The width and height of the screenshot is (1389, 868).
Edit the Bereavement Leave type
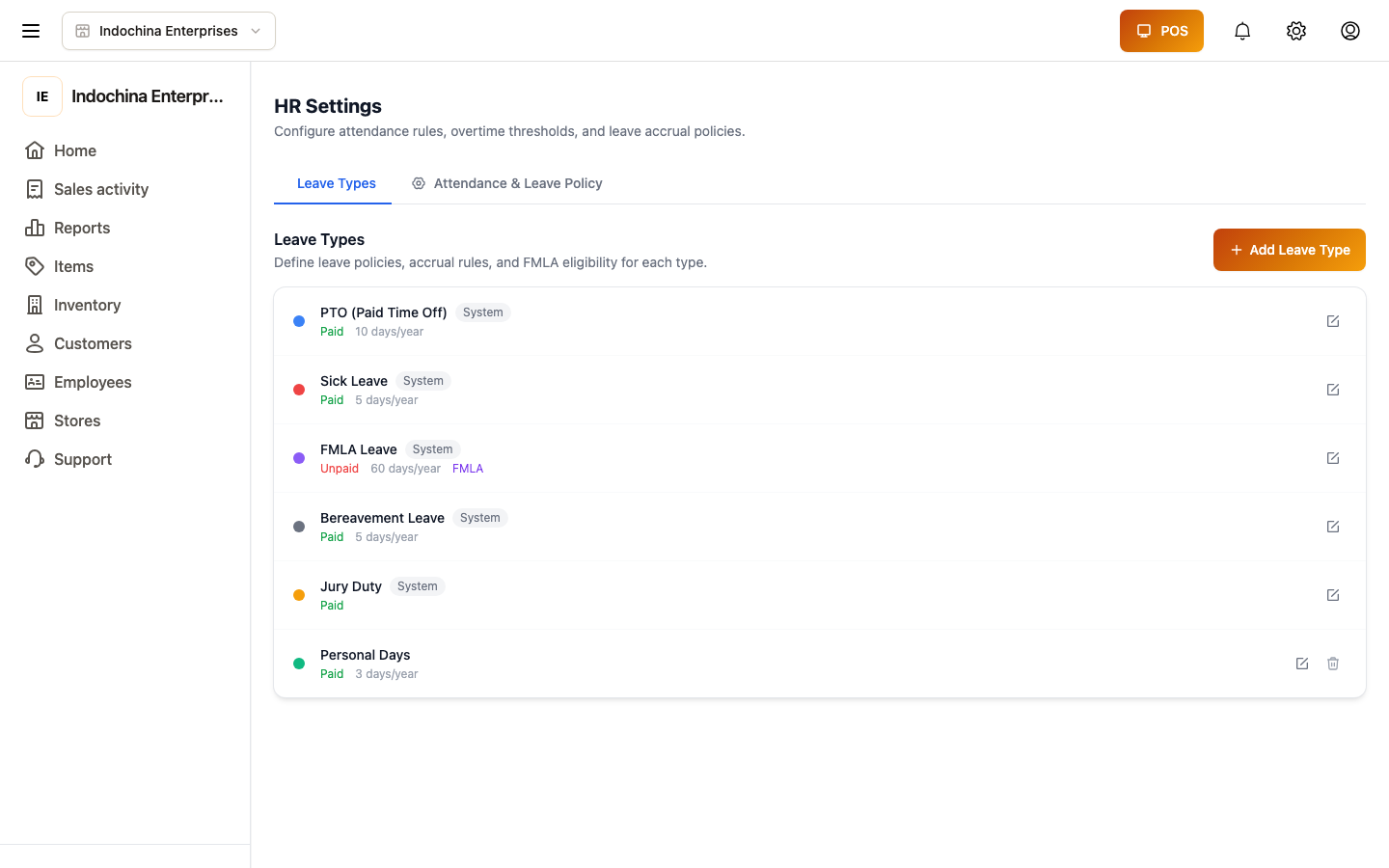coord(1333,527)
